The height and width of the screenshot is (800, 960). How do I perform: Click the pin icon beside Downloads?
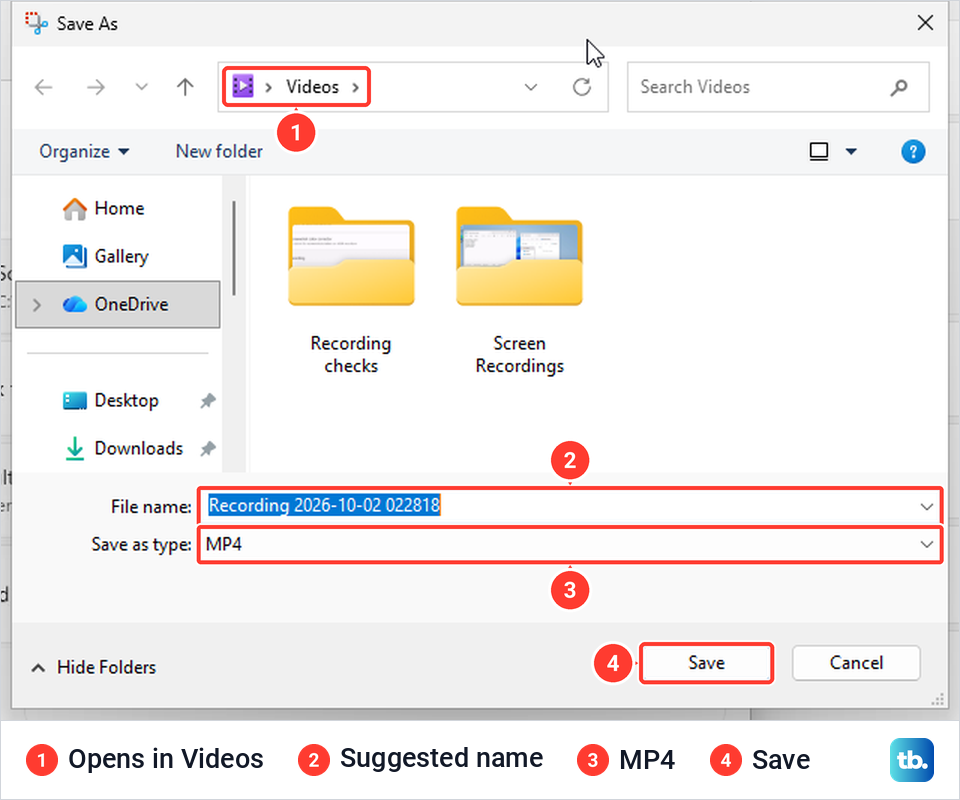(208, 449)
